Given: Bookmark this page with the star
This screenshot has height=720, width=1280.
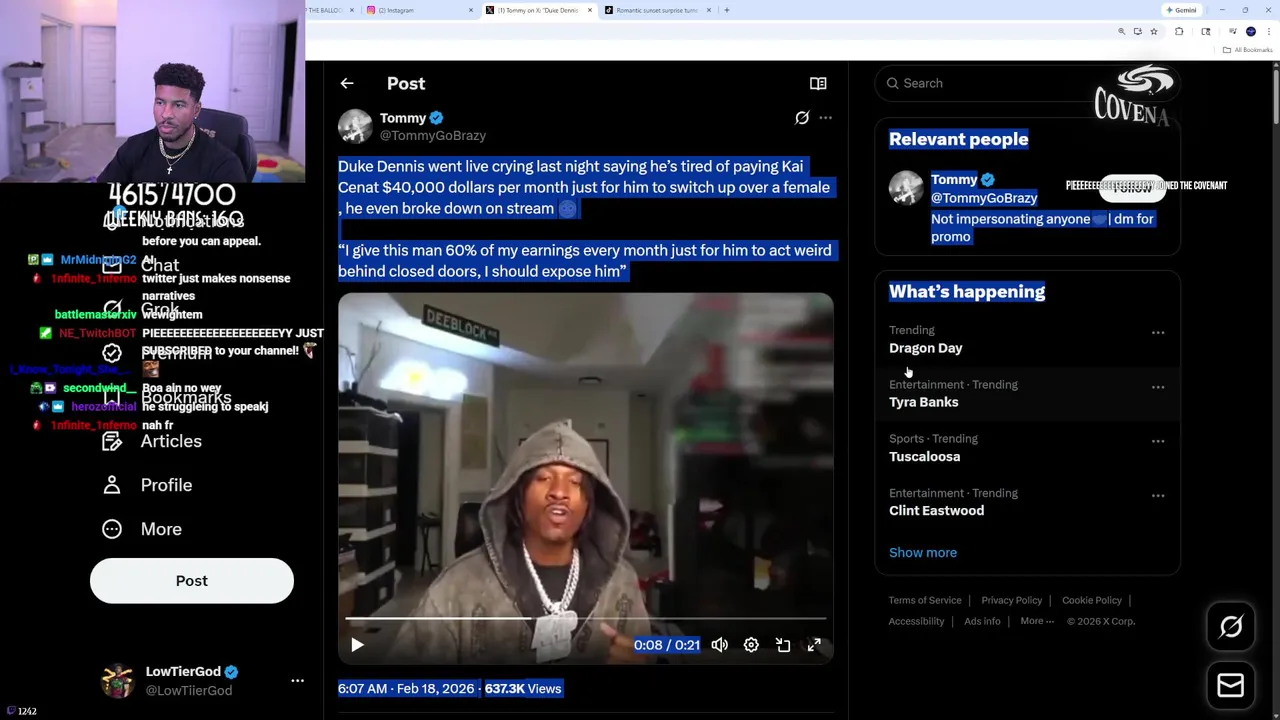Looking at the screenshot, I should [x=1153, y=32].
